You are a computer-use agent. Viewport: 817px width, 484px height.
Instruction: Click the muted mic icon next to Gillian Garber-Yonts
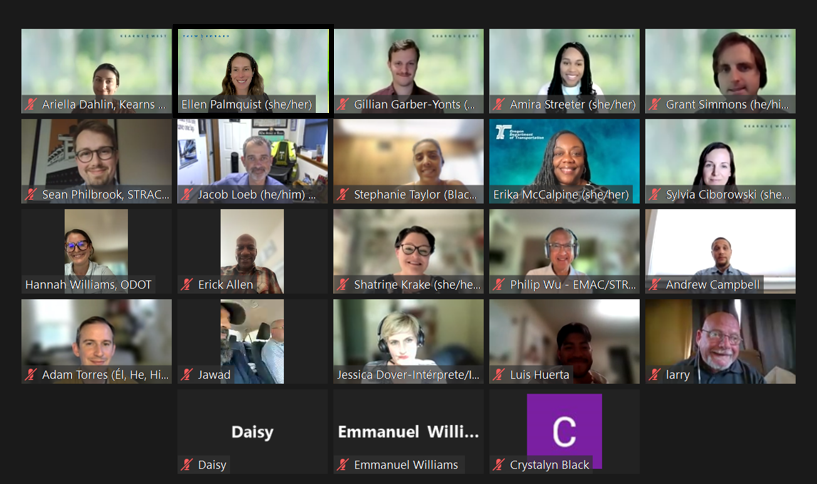tap(342, 104)
